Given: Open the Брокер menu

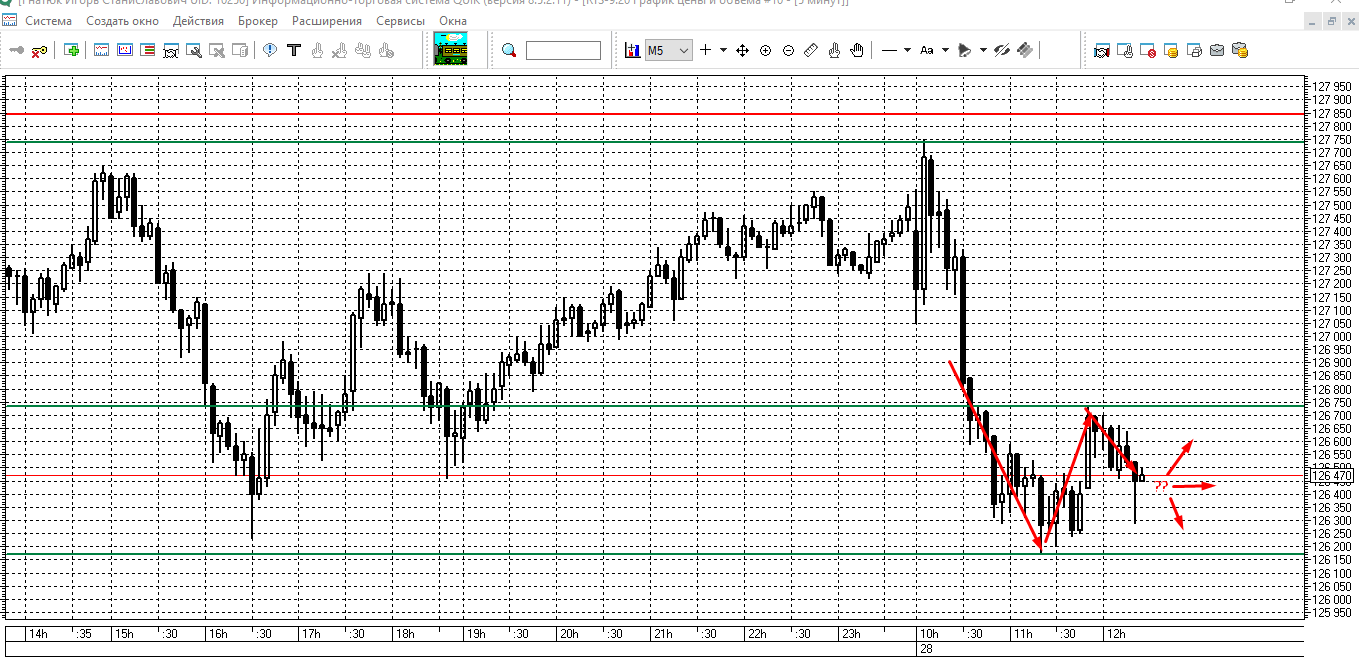Looking at the screenshot, I should (258, 20).
